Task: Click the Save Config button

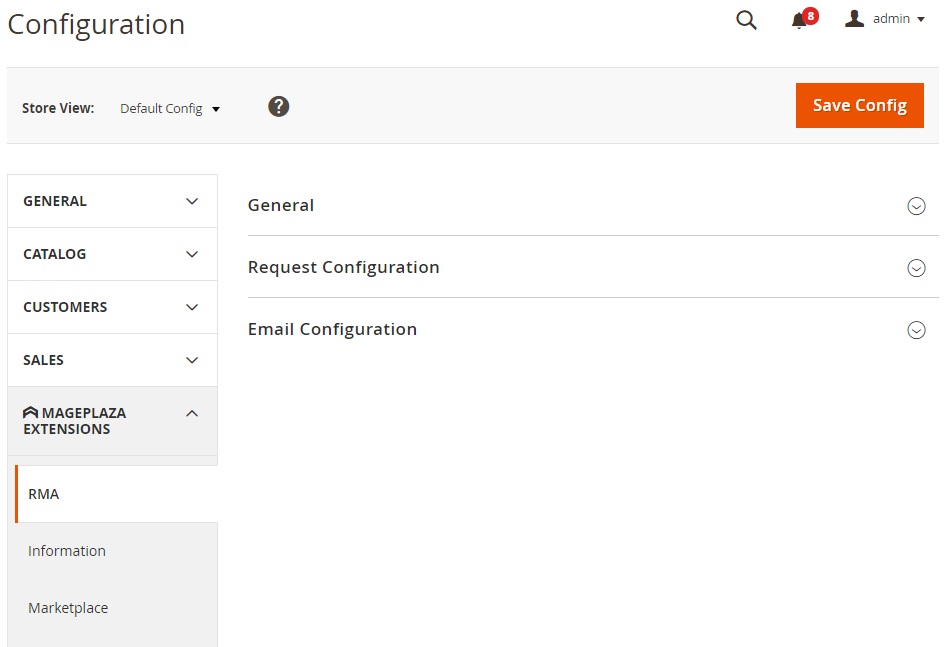Action: (859, 105)
